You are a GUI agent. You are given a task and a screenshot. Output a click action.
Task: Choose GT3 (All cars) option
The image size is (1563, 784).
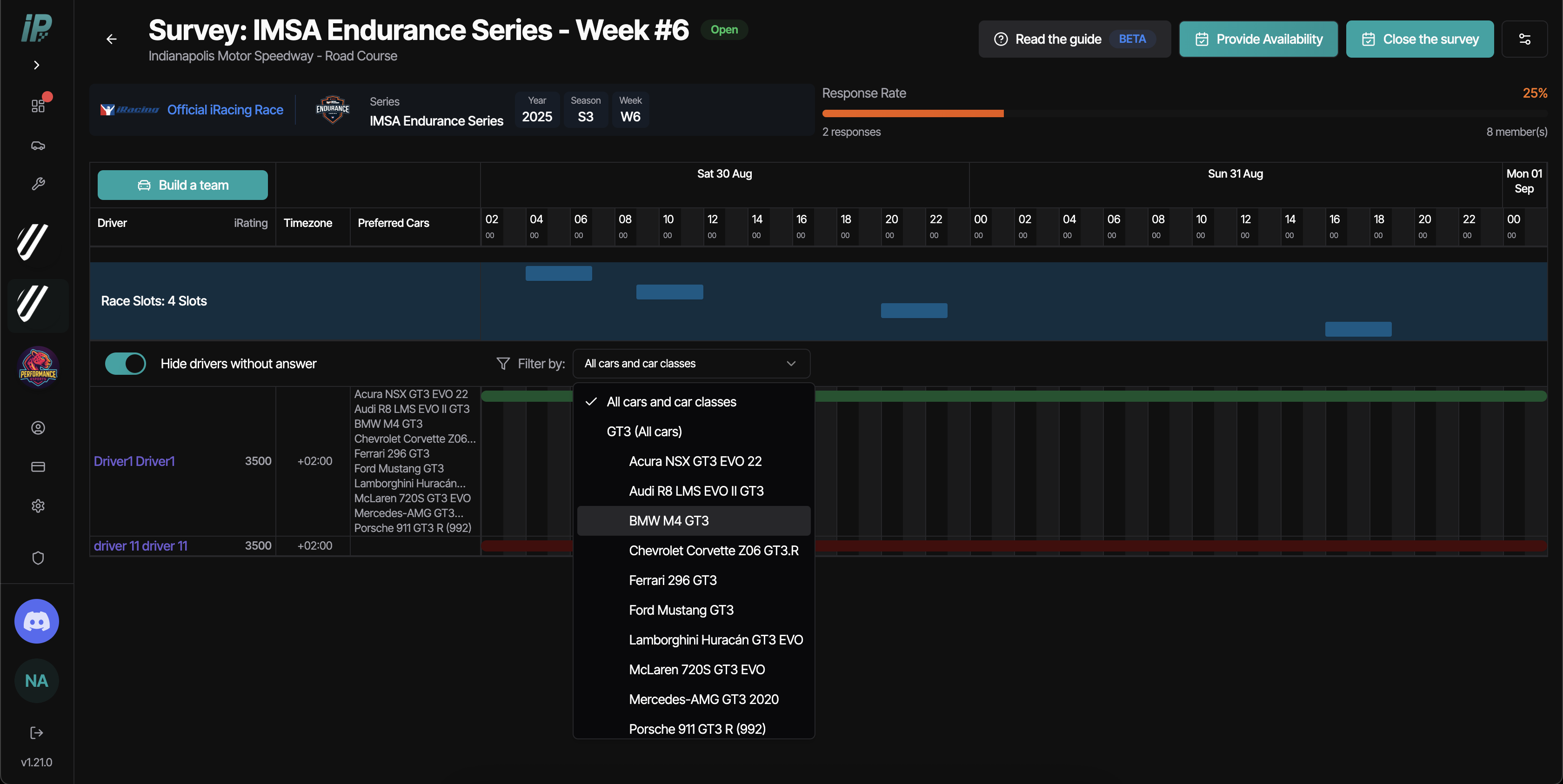(694, 431)
